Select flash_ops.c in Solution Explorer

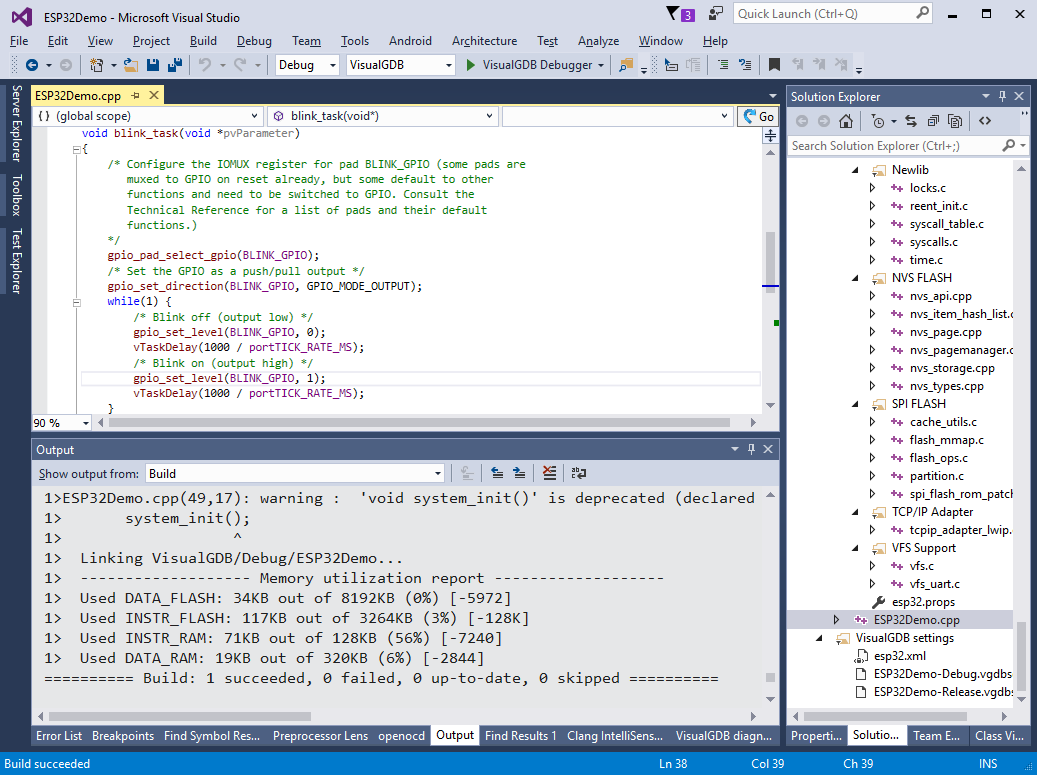point(938,458)
